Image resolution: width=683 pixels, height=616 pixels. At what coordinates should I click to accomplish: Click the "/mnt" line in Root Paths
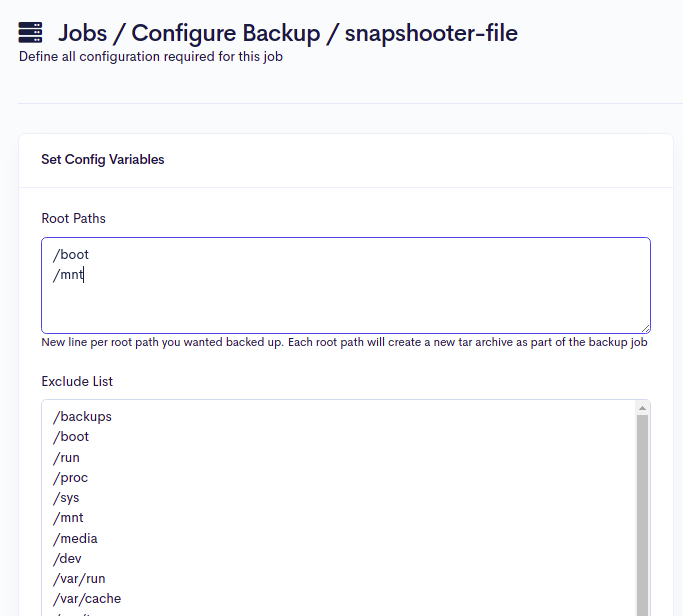[68, 275]
